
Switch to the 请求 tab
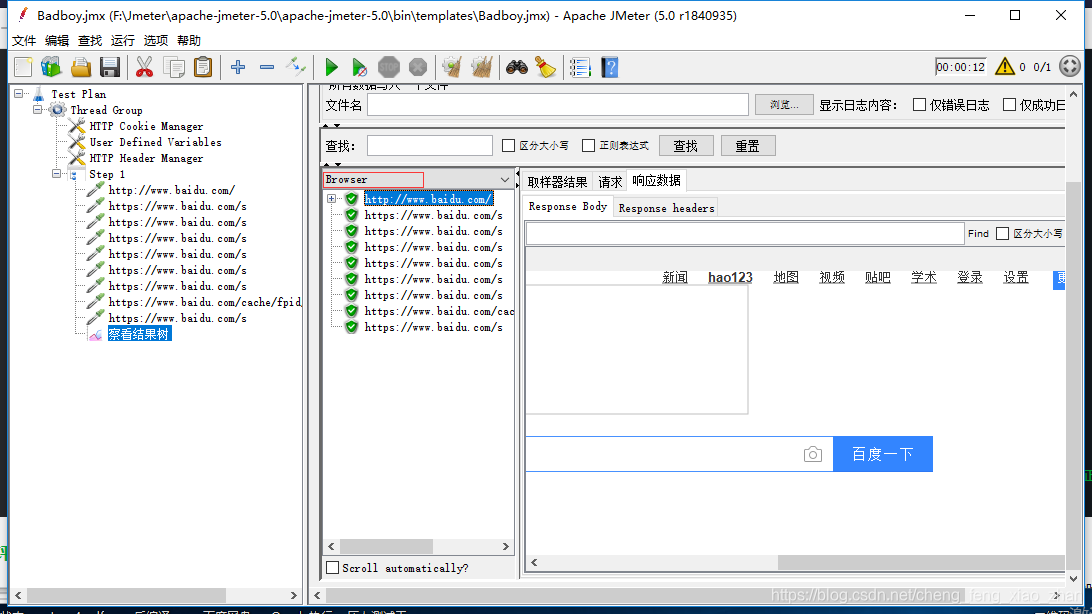[610, 182]
